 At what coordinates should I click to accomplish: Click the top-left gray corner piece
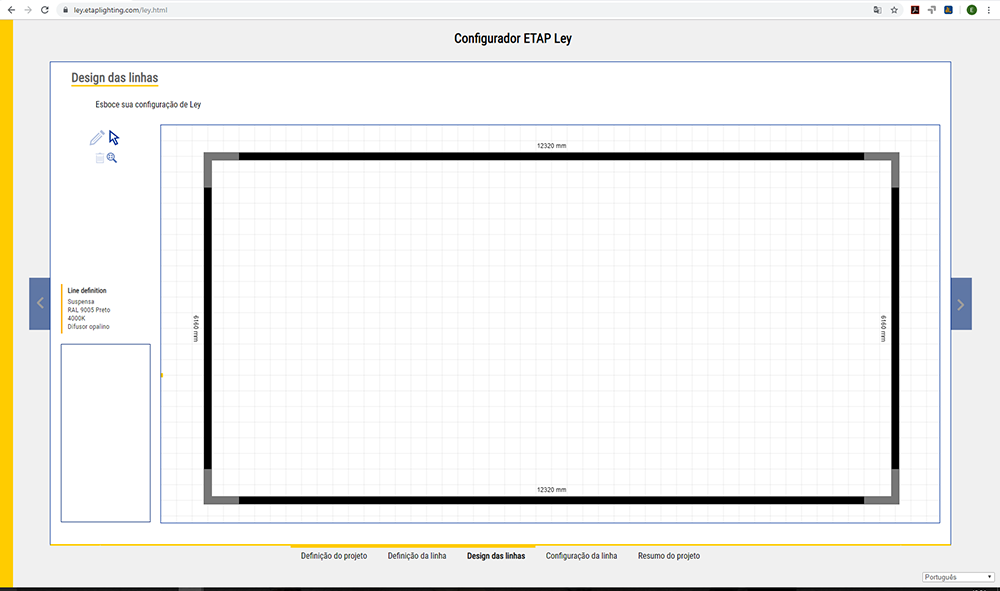pos(209,157)
